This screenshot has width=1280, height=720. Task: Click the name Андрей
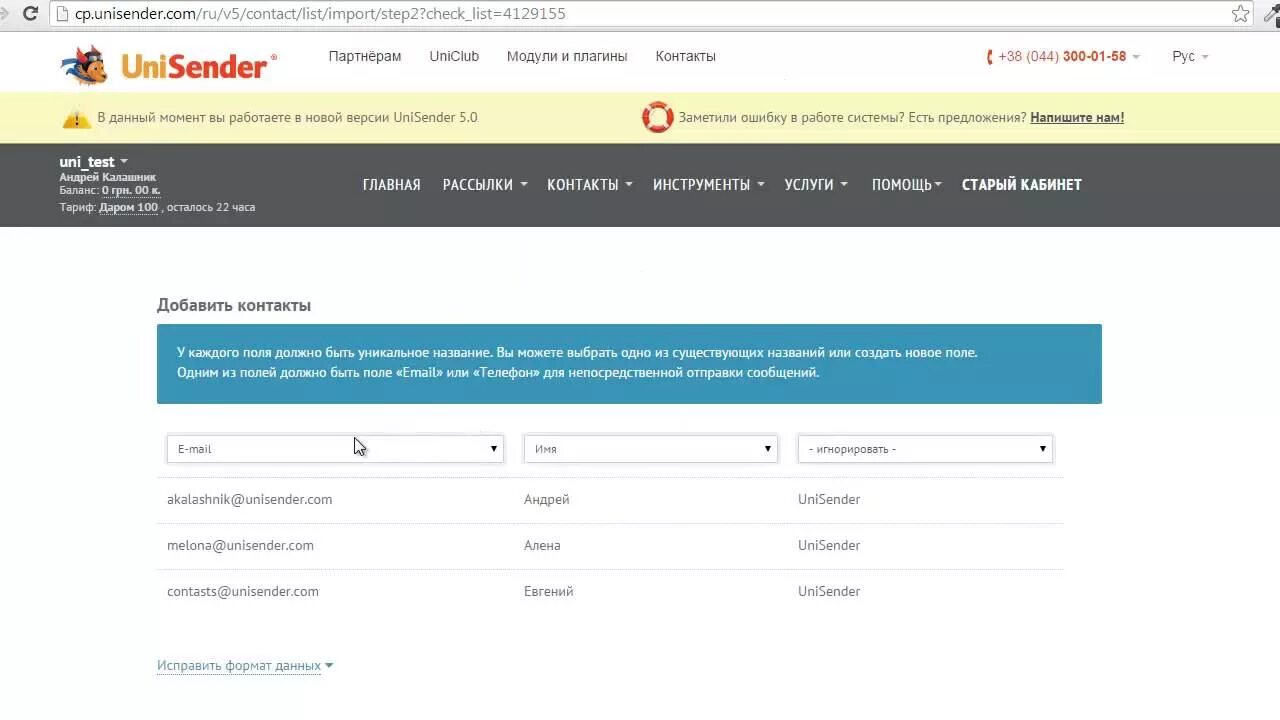[x=547, y=500]
